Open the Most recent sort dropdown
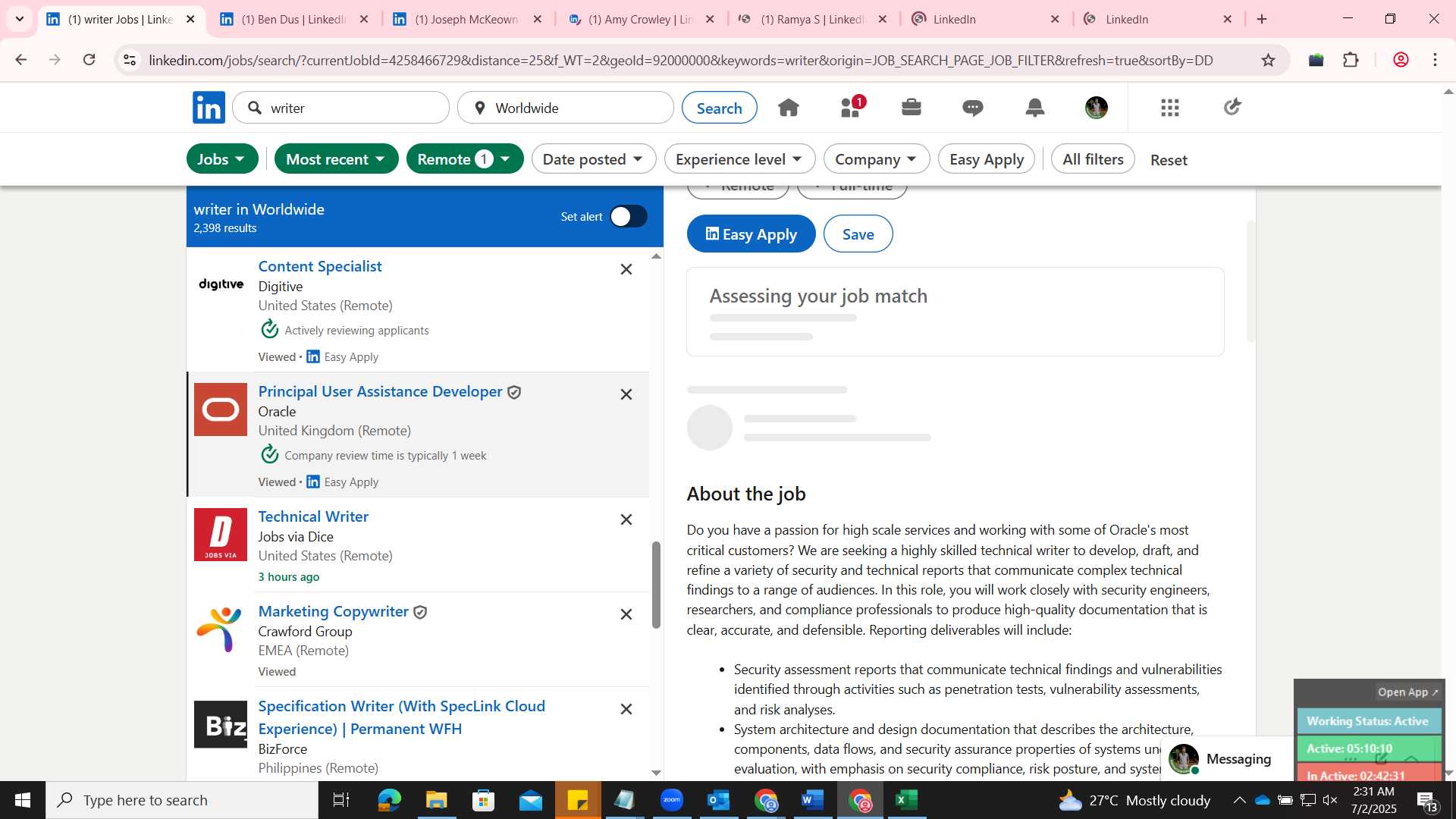Image resolution: width=1456 pixels, height=819 pixels. click(x=336, y=158)
